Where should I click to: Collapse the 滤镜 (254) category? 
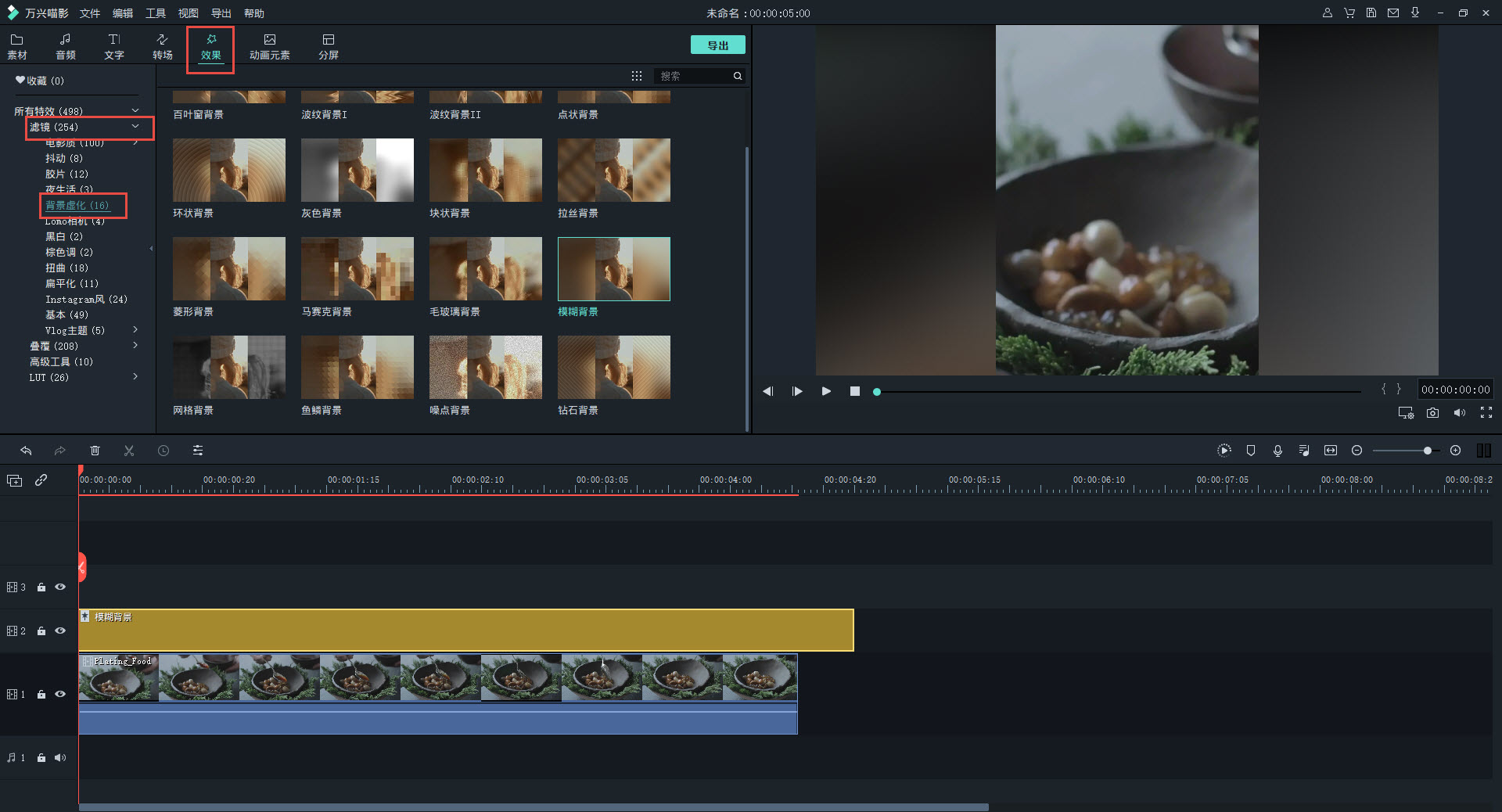pos(135,127)
